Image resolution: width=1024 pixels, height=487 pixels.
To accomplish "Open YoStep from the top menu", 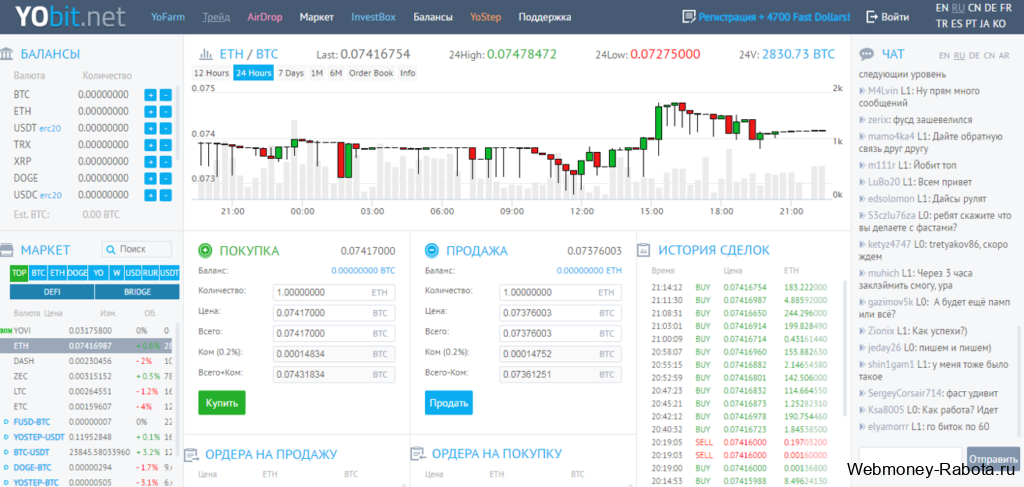I will pyautogui.click(x=486, y=17).
